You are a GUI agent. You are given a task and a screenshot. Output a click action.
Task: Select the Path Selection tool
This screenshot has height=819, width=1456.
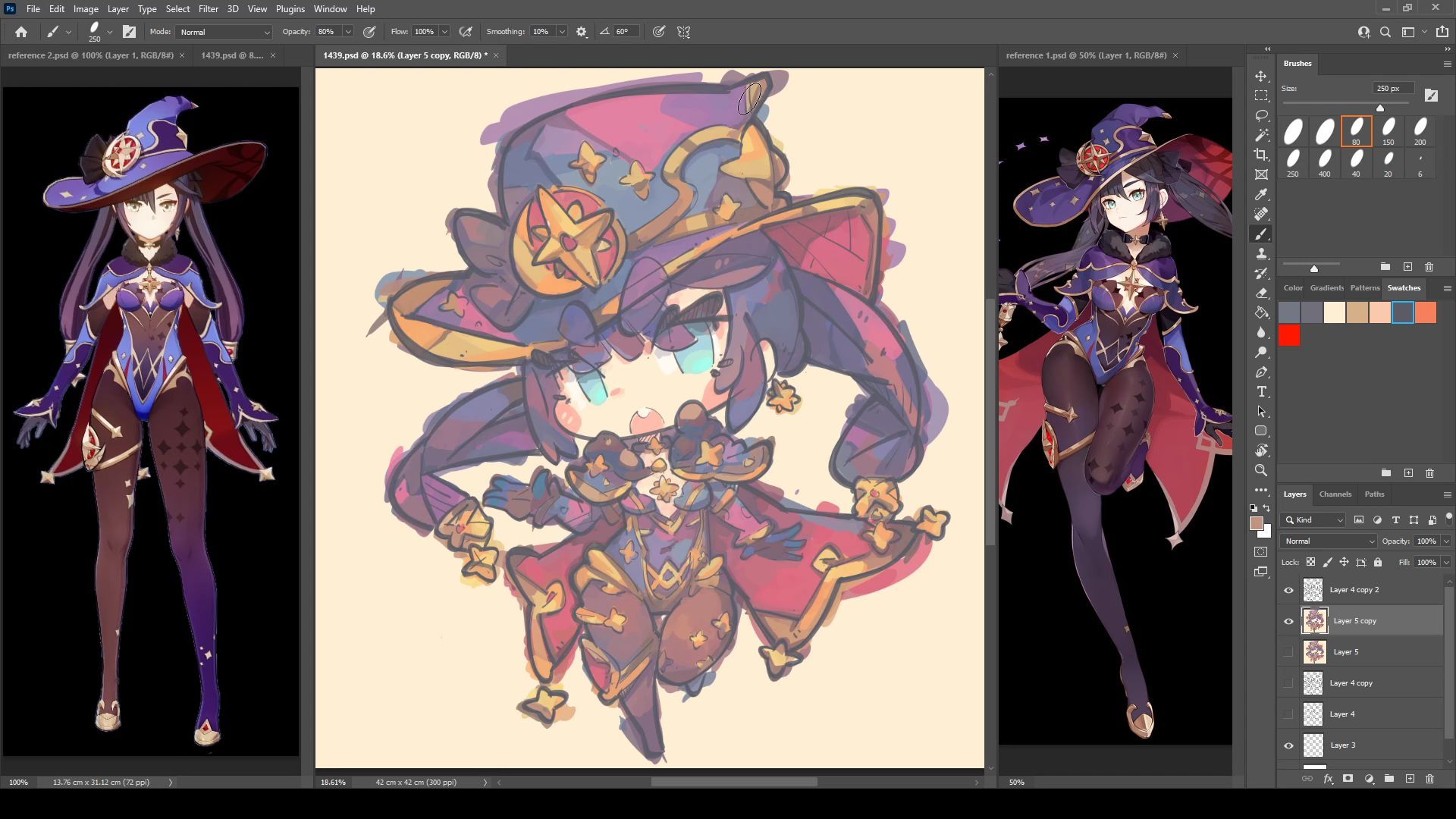click(x=1261, y=412)
